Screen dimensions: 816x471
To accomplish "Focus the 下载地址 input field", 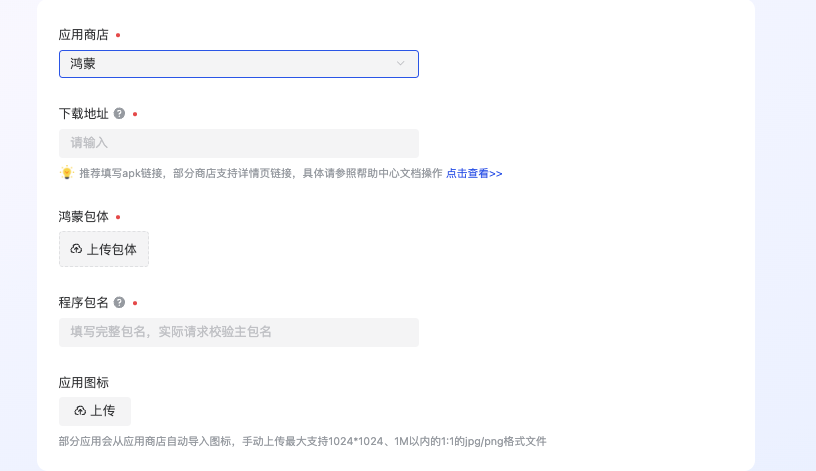I will pyautogui.click(x=239, y=143).
